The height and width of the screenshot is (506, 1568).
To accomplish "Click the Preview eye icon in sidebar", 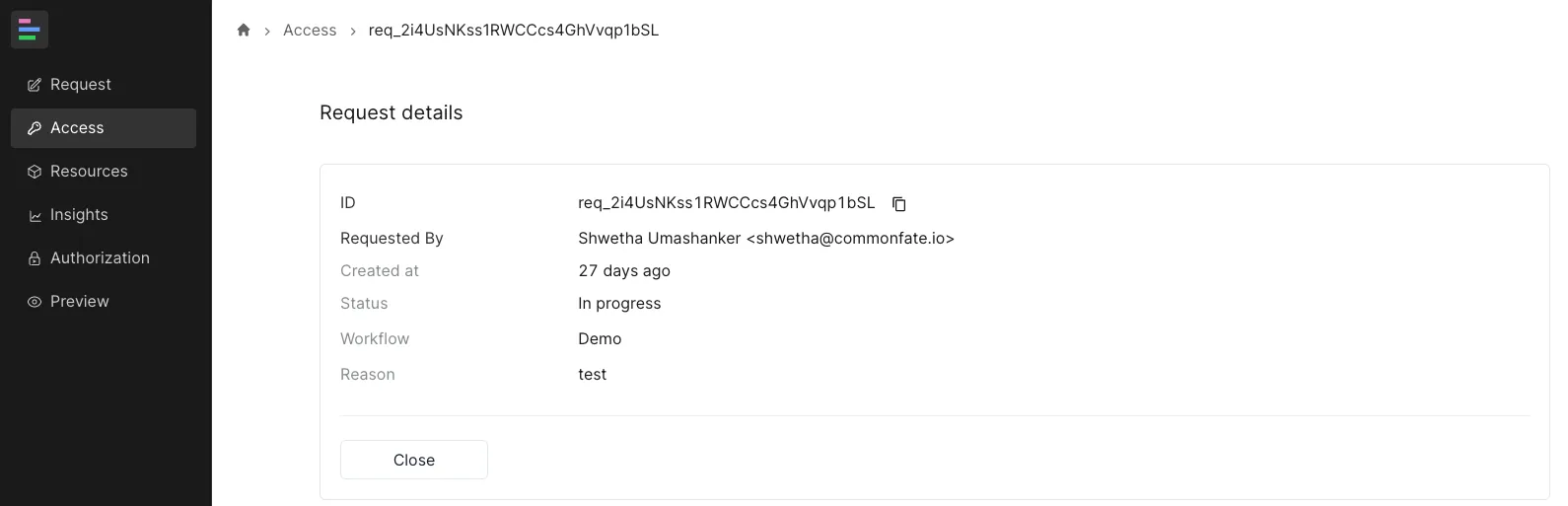I will click(35, 302).
